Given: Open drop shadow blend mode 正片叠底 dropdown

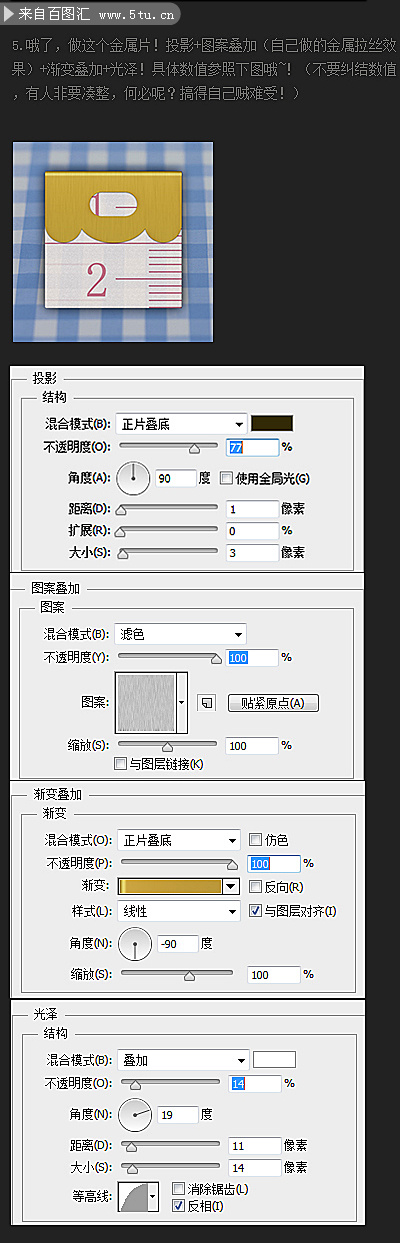Looking at the screenshot, I should [181, 423].
